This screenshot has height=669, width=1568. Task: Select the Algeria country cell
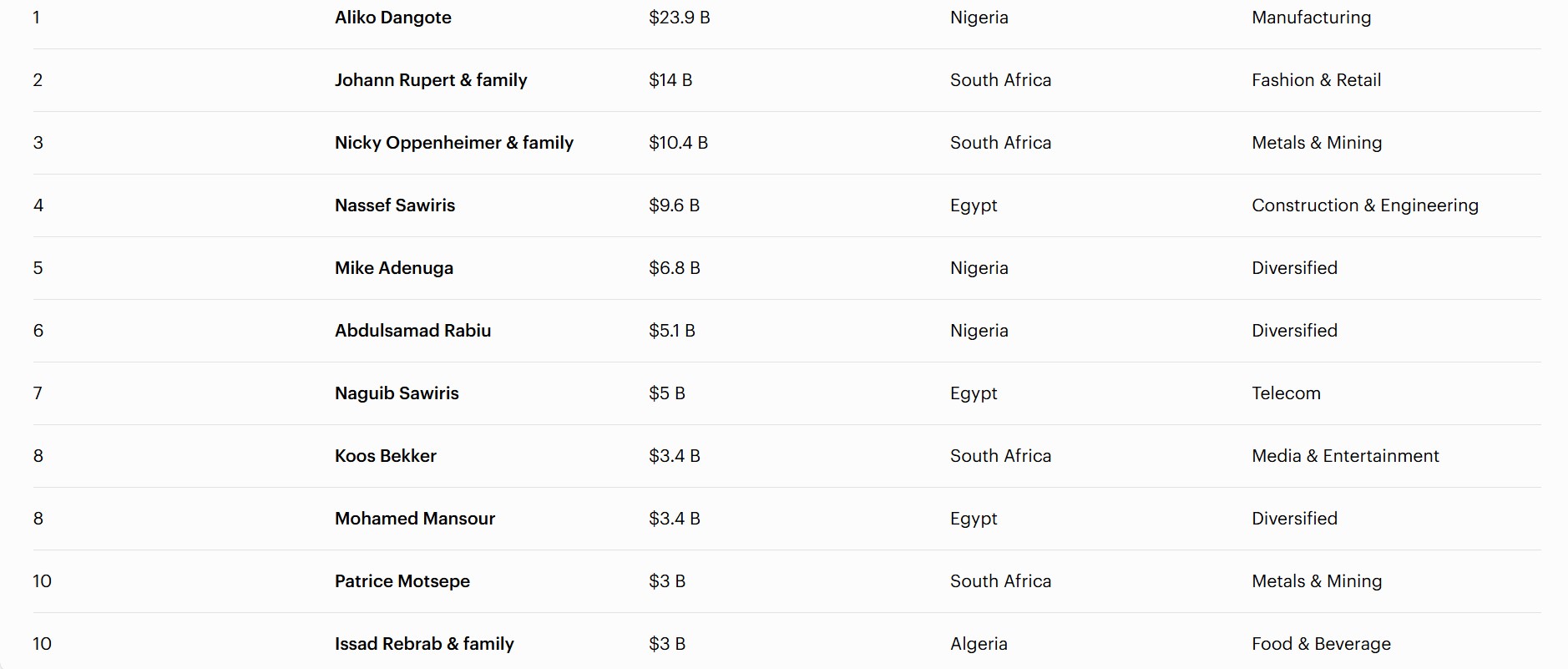tap(979, 644)
